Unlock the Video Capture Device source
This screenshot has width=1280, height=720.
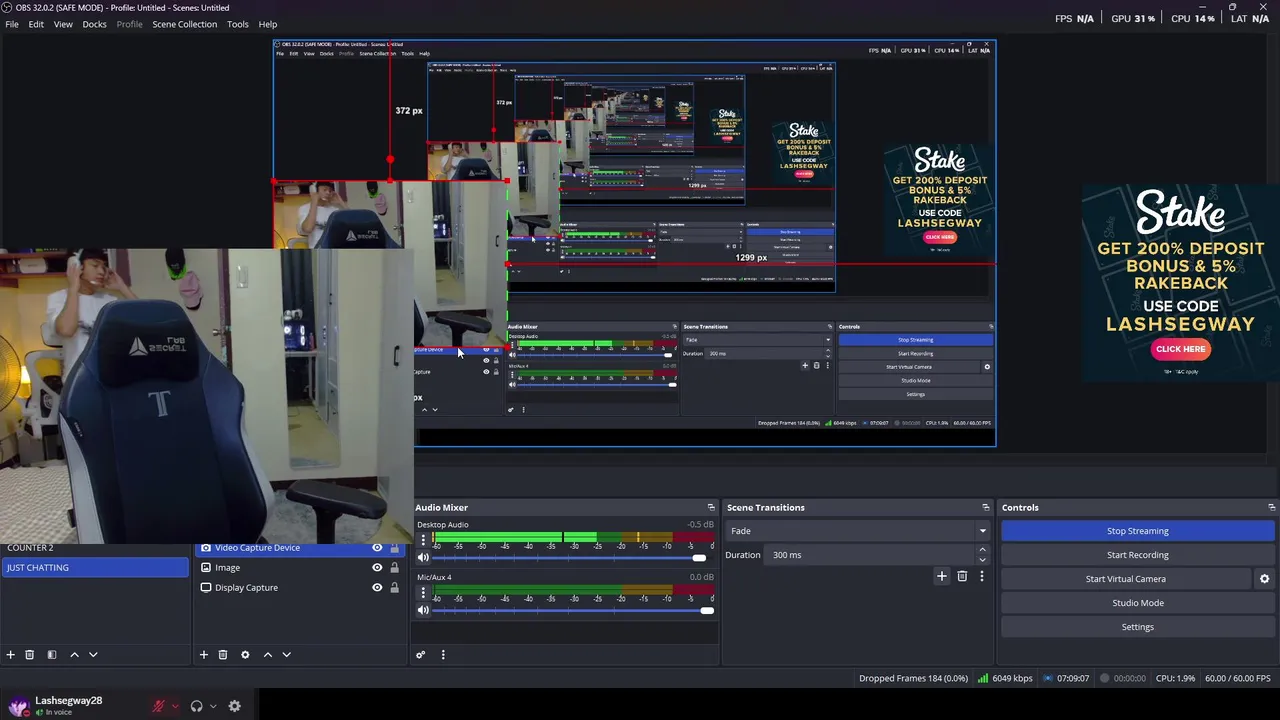pyautogui.click(x=394, y=548)
